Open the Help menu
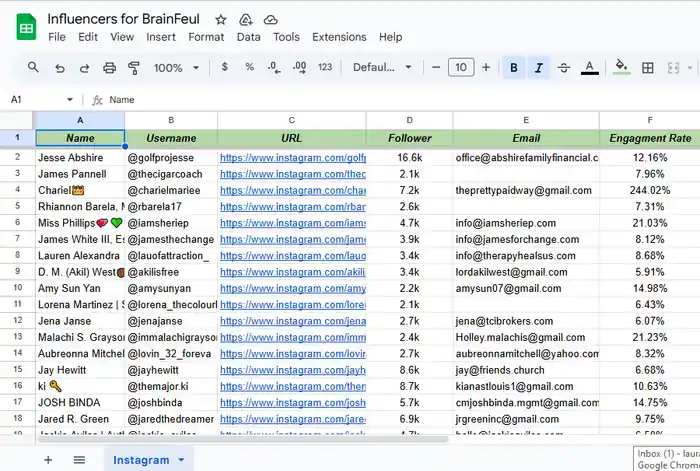The height and width of the screenshot is (471, 700). [x=391, y=37]
